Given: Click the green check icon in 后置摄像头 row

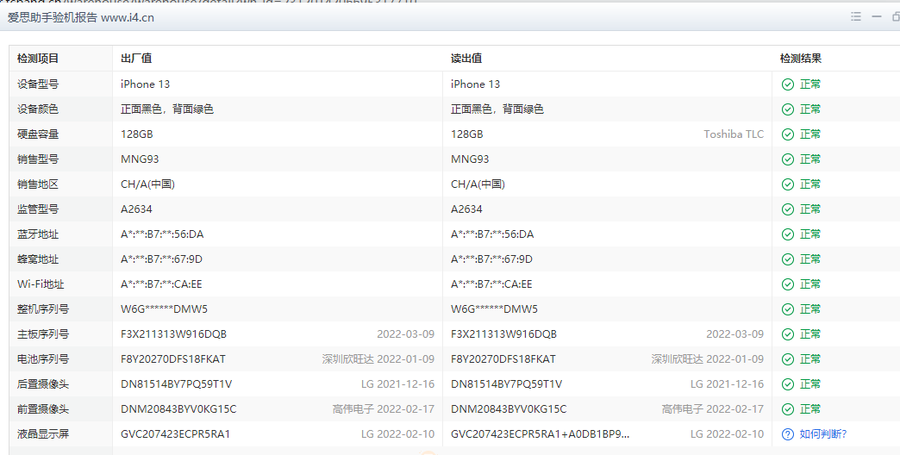Looking at the screenshot, I should tap(788, 384).
